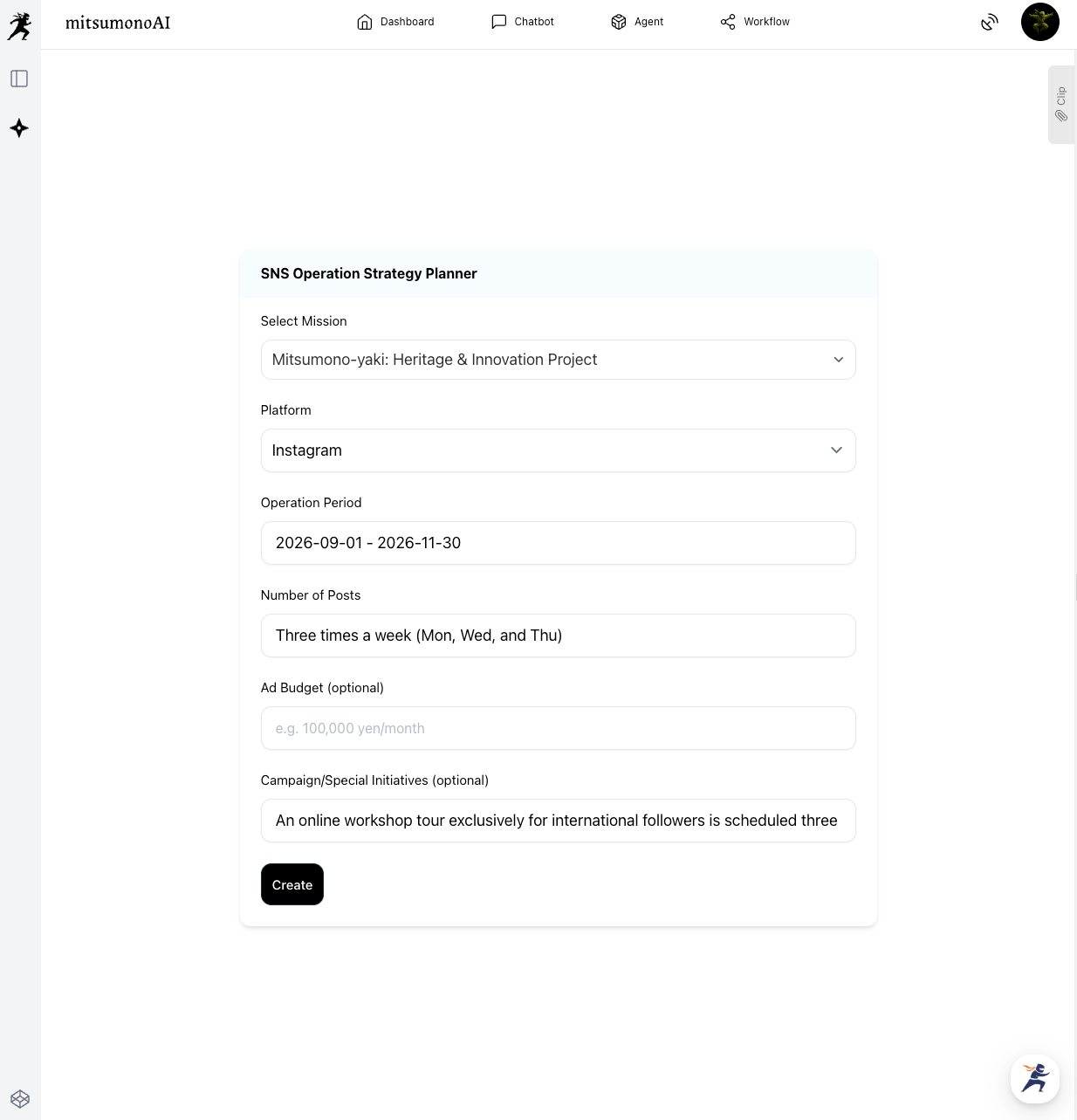Click the Campaign/Special Initiatives text field
The height and width of the screenshot is (1120, 1077).
(558, 821)
